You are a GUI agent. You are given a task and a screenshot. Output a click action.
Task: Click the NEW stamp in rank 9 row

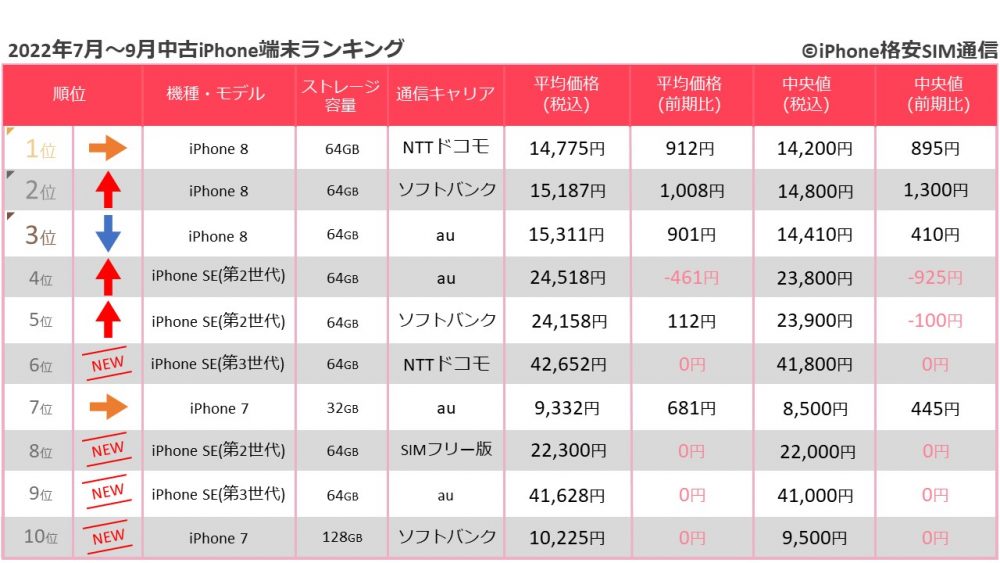click(x=107, y=492)
